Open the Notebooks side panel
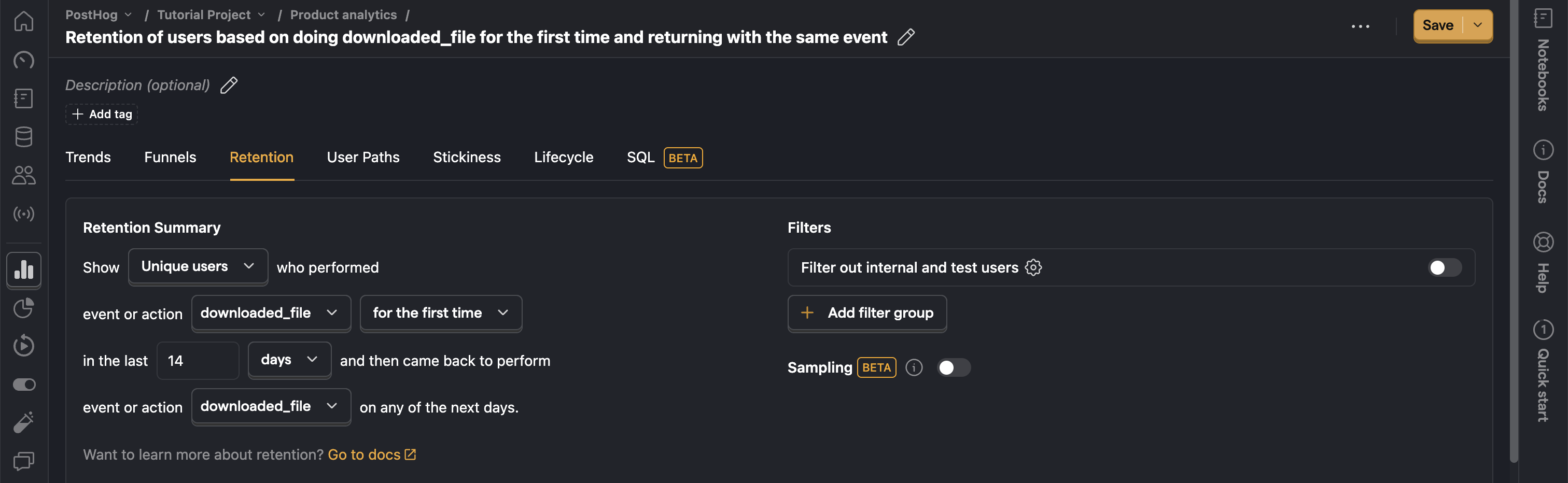The height and width of the screenshot is (483, 1568). pyautogui.click(x=1543, y=60)
